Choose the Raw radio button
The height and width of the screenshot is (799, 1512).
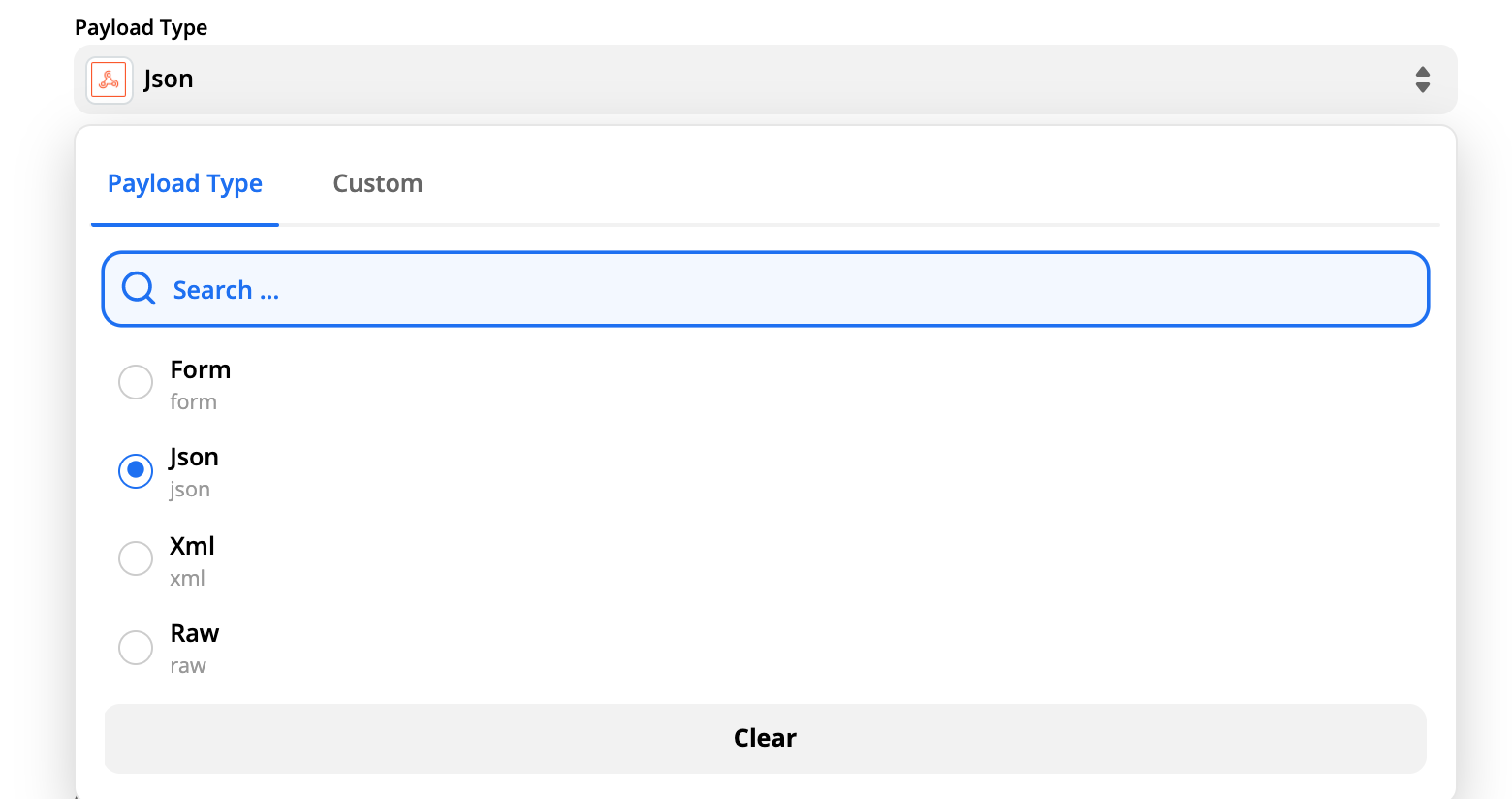click(136, 647)
